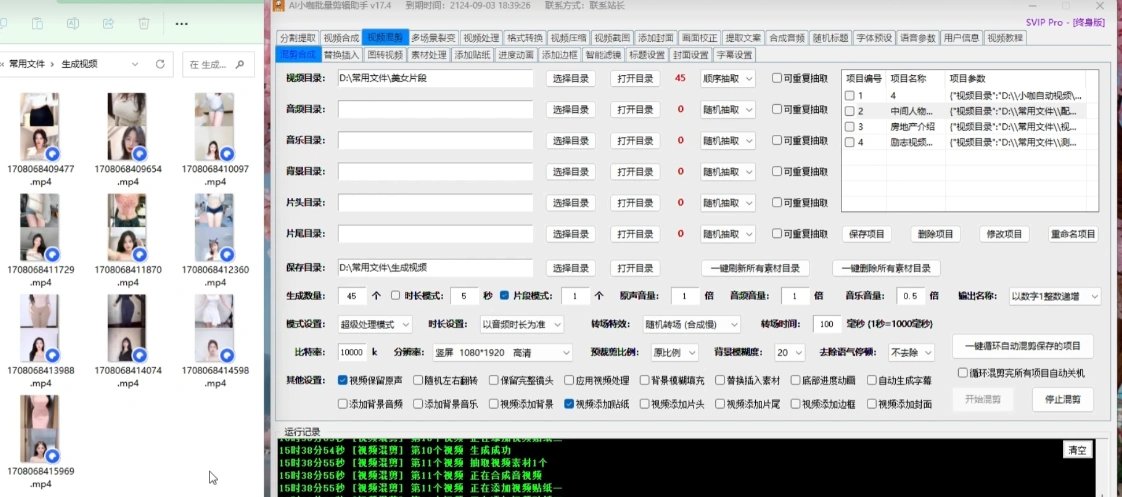Tick the checkbox for project 房地产介绍

[x=849, y=127]
